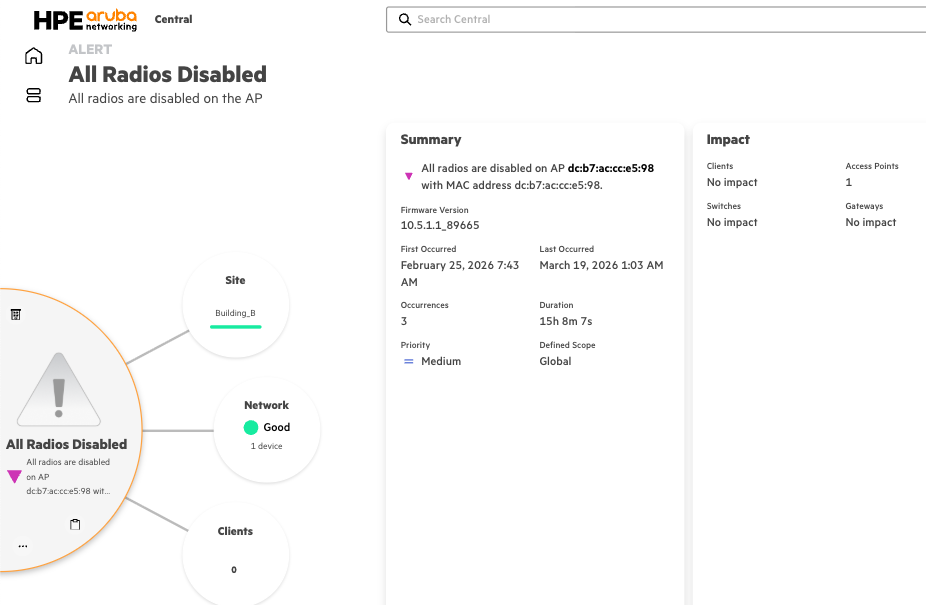
Task: Open the ellipsis menu on alert circle
Action: (x=23, y=546)
